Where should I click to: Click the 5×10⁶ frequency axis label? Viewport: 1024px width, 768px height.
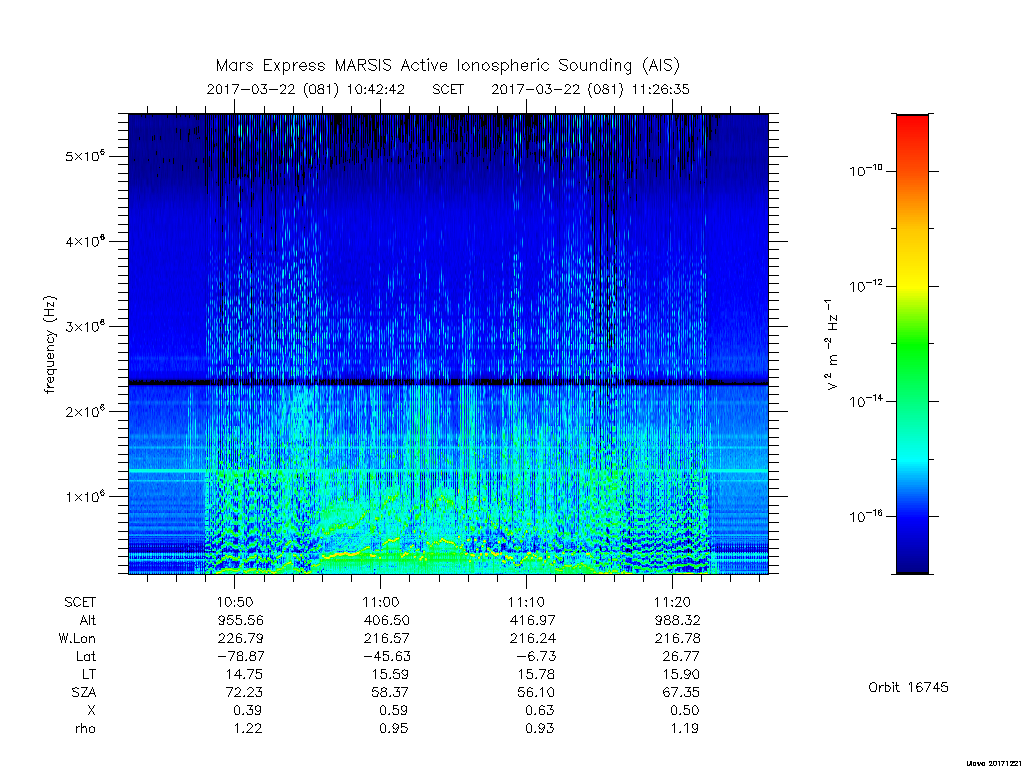pos(86,155)
